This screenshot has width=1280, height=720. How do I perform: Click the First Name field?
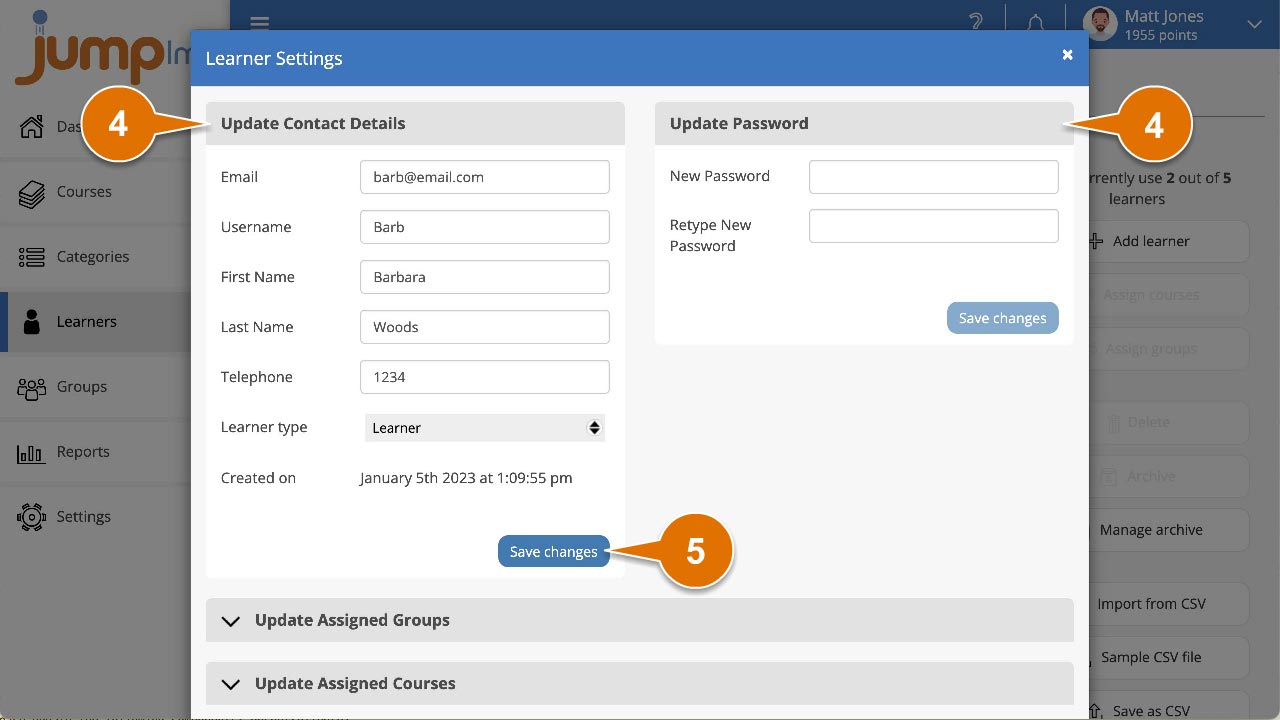tap(485, 277)
